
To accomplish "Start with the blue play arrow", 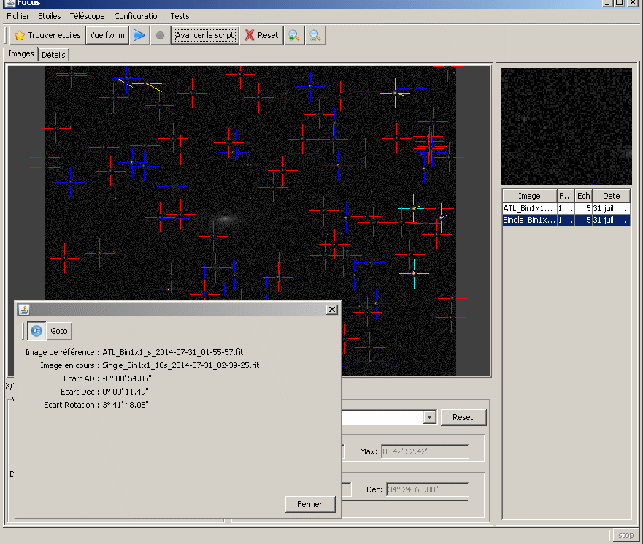I will (x=139, y=35).
